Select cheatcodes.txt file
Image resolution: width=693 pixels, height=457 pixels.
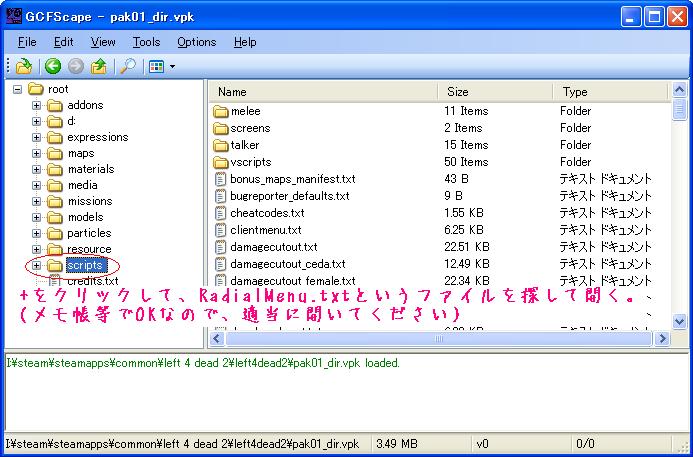(x=259, y=213)
